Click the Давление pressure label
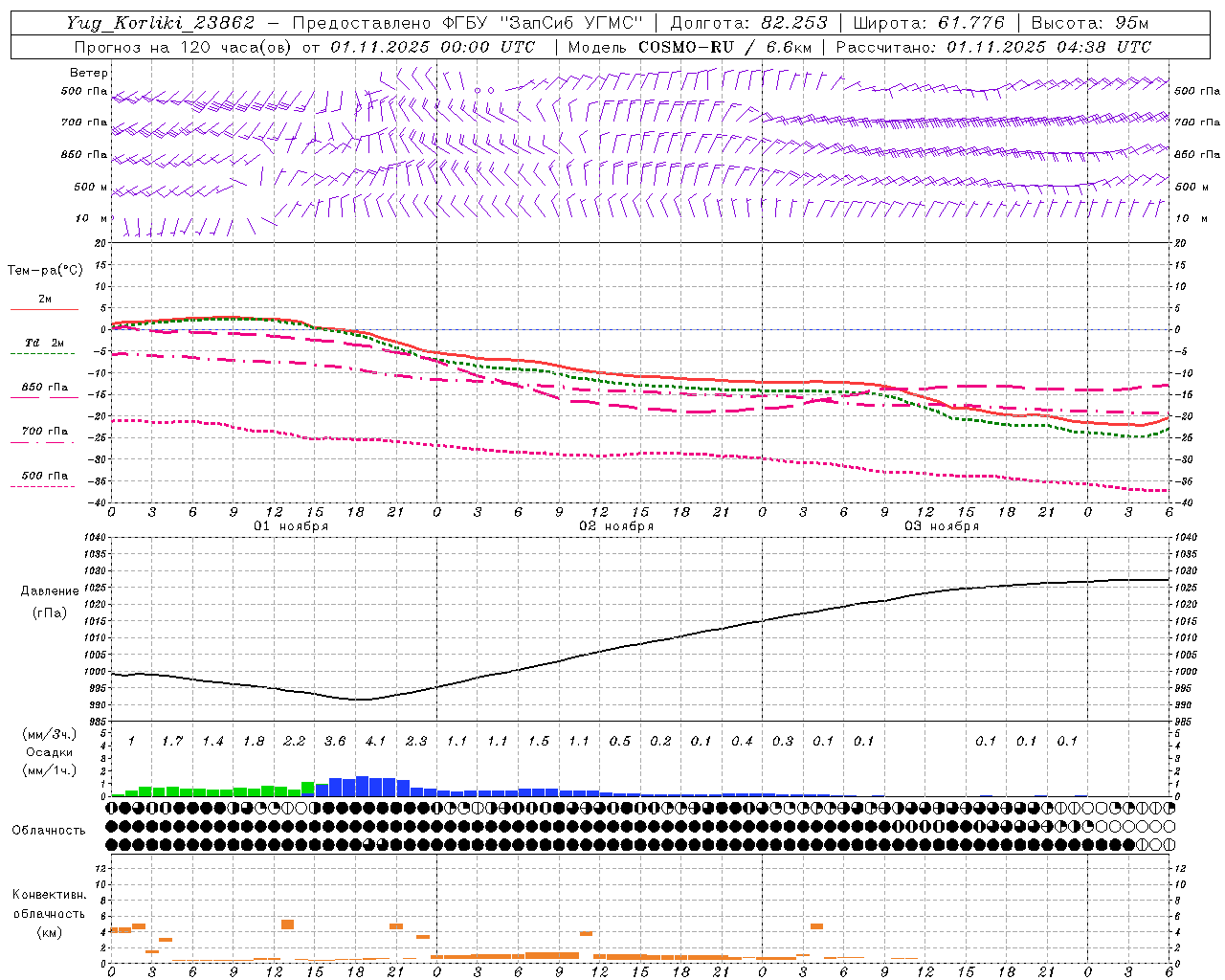The width and height of the screenshot is (1225, 980). click(x=50, y=591)
